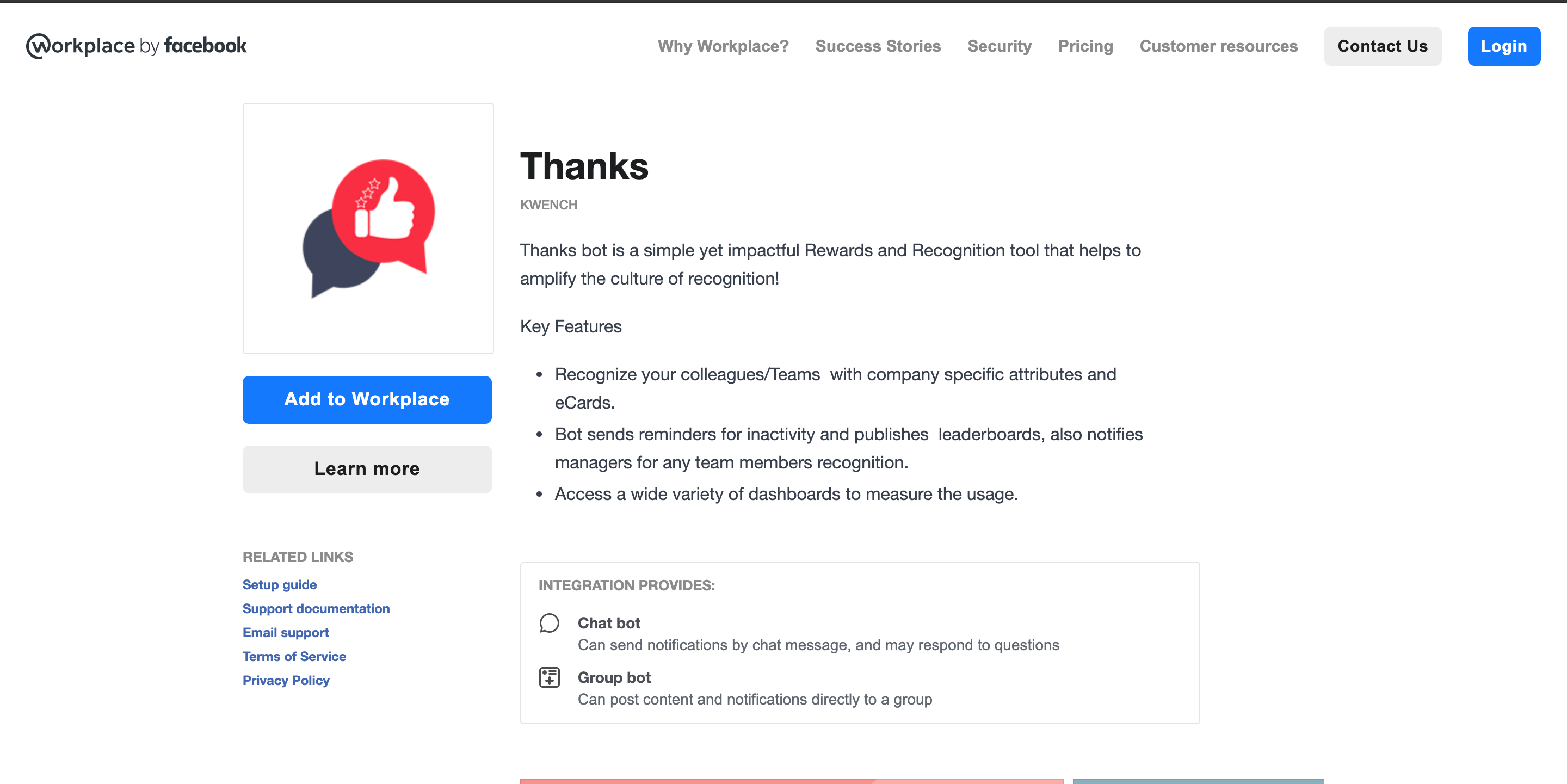Click the blue Login button
Viewport: 1567px width, 784px height.
click(1504, 46)
